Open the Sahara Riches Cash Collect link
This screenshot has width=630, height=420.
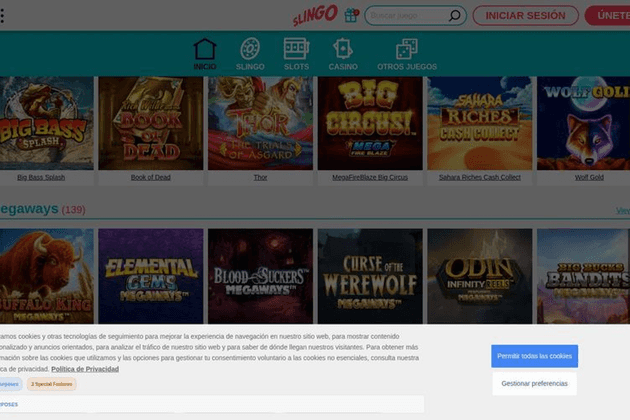(x=480, y=177)
